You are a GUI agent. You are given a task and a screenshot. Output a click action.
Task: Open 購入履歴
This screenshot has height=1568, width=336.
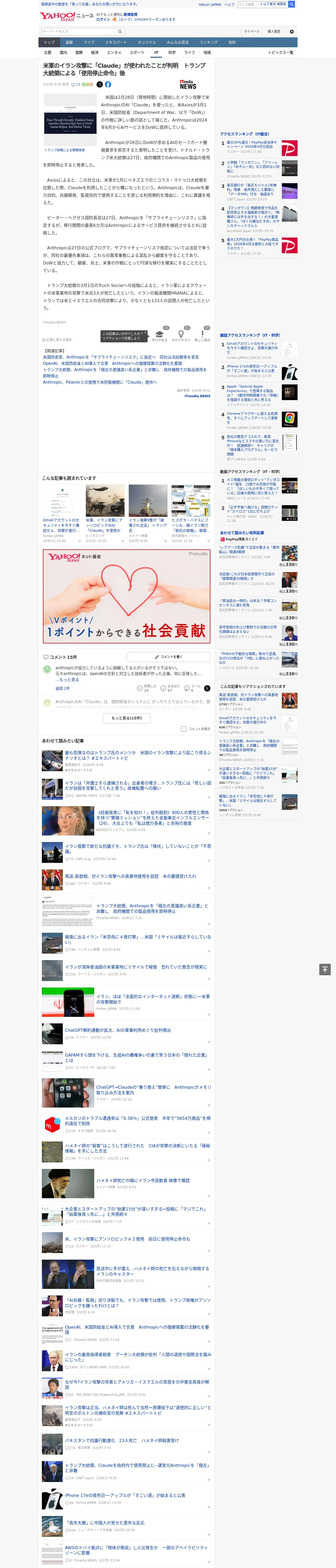(274, 32)
